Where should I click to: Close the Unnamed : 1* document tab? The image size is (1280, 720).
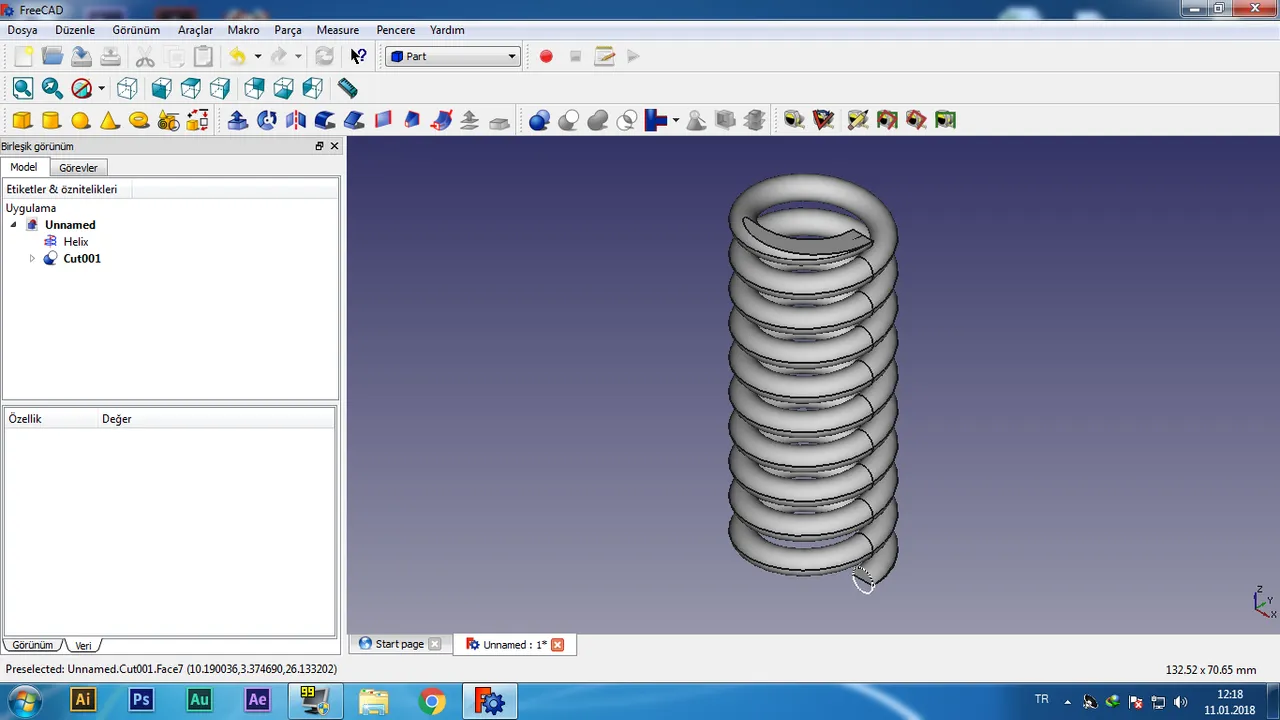click(x=558, y=645)
